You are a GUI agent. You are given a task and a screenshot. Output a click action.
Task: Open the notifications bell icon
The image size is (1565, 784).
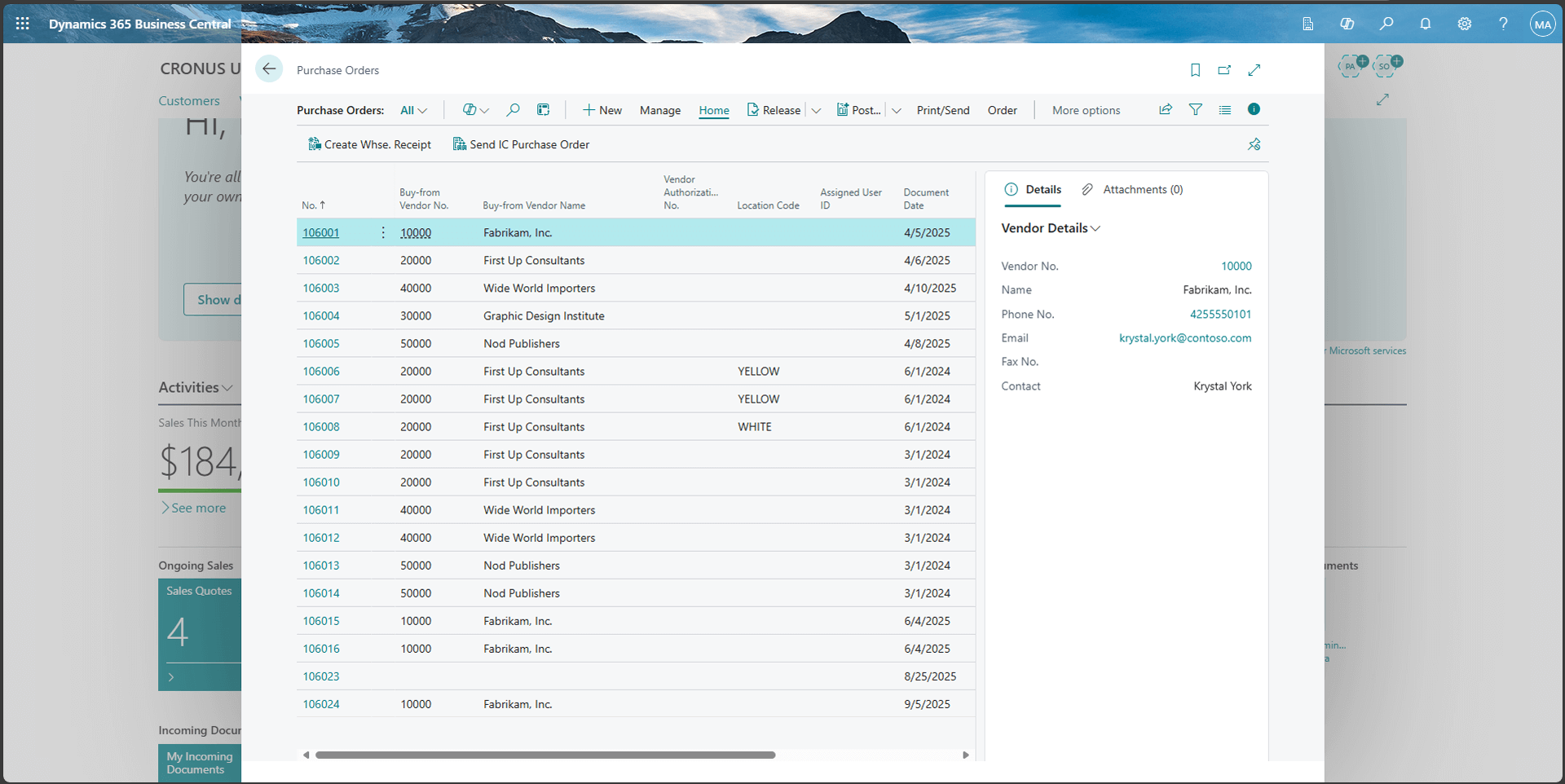[x=1425, y=24]
